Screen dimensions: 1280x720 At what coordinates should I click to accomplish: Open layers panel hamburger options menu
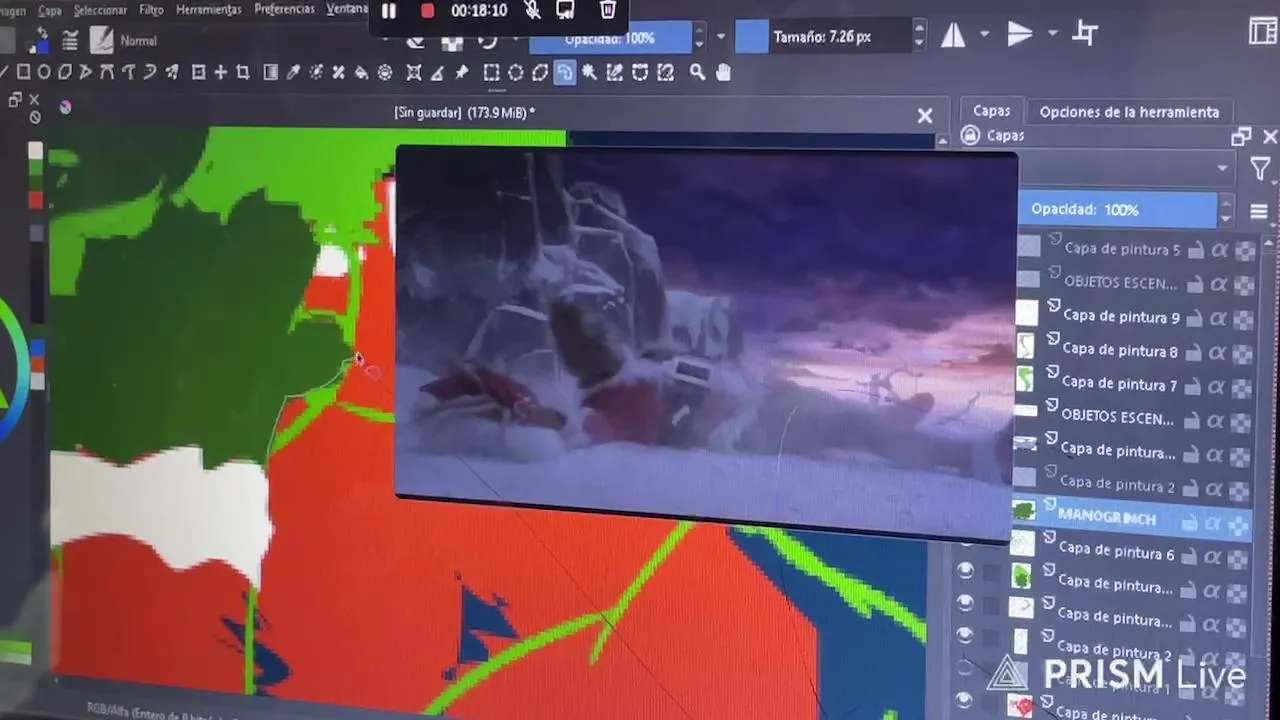coord(1259,212)
